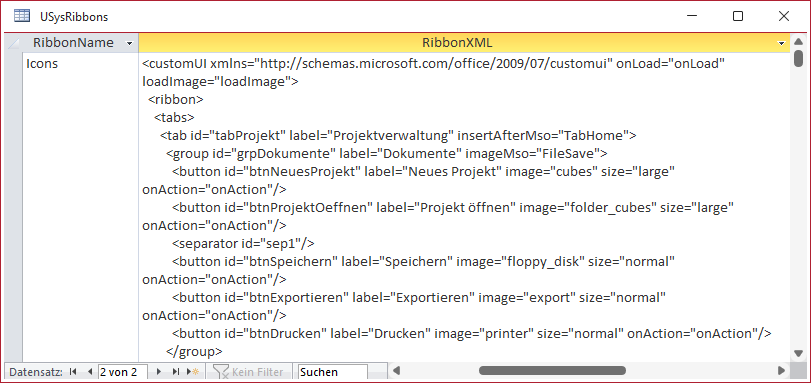Click horizontal scrollbar left arrow

(x=396, y=371)
